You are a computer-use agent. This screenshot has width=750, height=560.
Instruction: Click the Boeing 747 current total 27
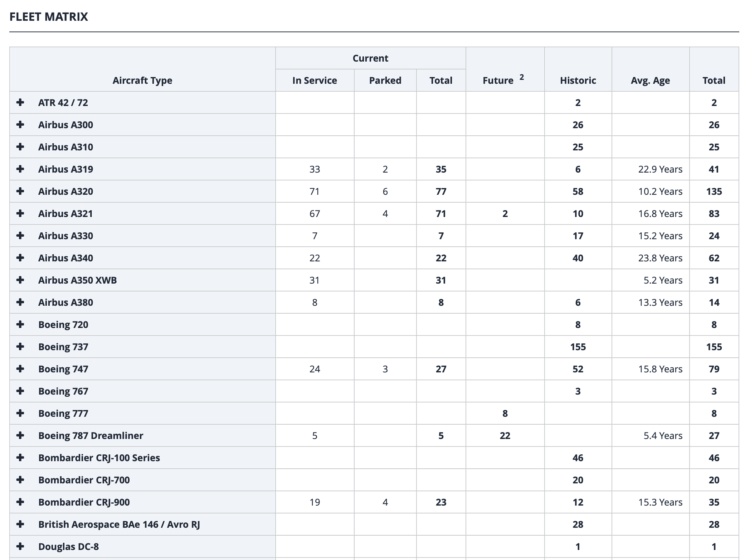441,369
